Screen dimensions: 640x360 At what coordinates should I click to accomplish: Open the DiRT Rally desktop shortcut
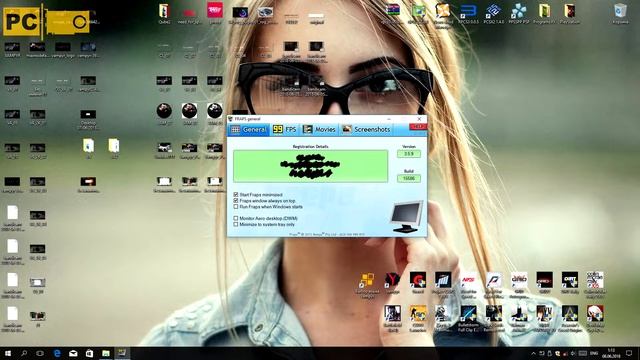(x=570, y=282)
